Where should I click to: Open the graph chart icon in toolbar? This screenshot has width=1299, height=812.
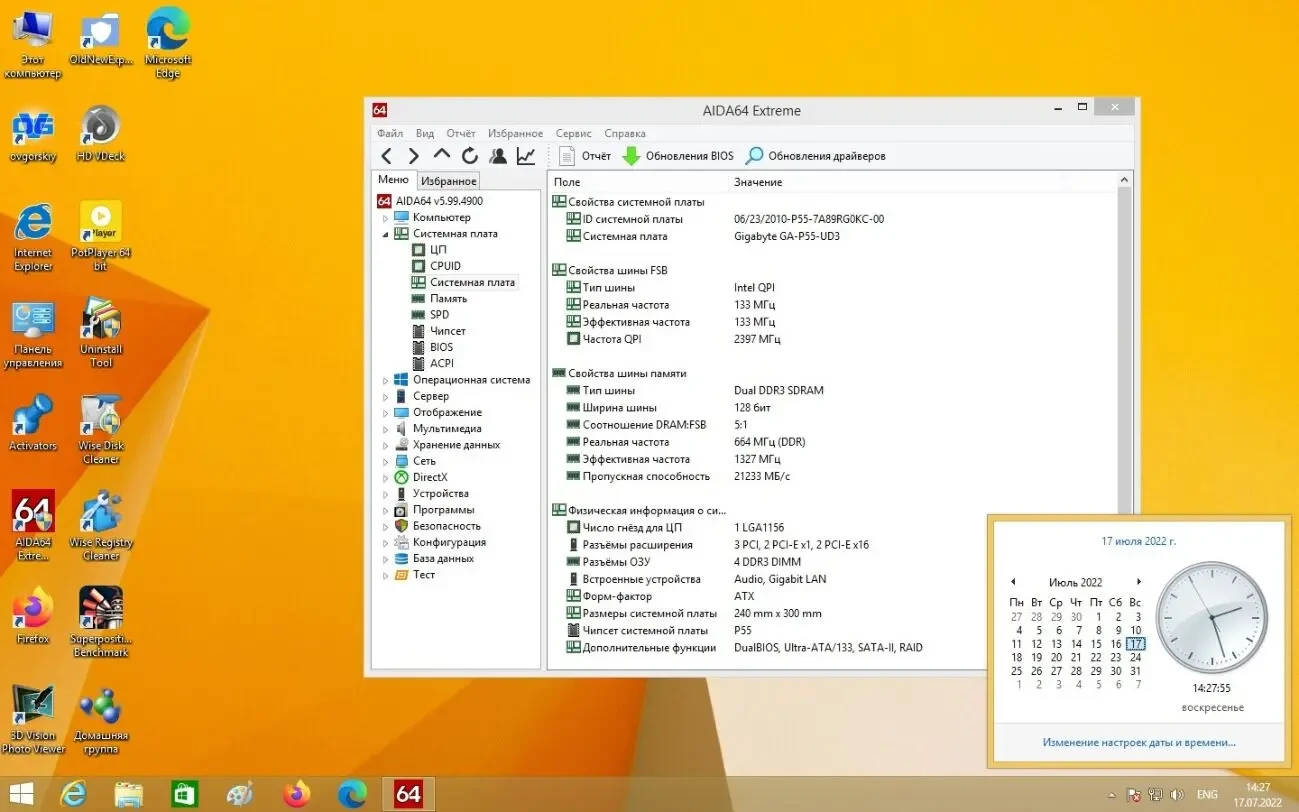(x=525, y=156)
